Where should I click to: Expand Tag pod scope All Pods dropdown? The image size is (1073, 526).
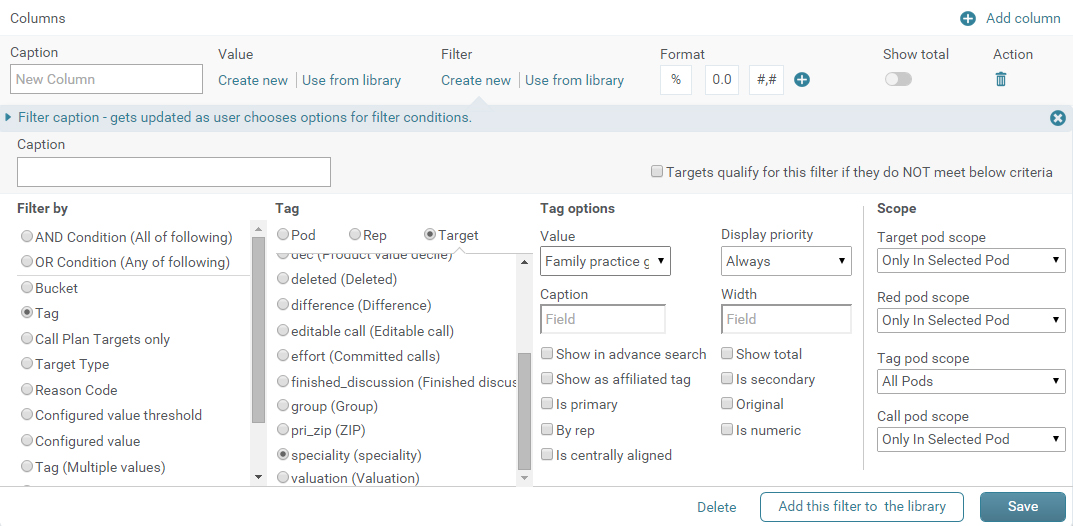[x=971, y=381]
